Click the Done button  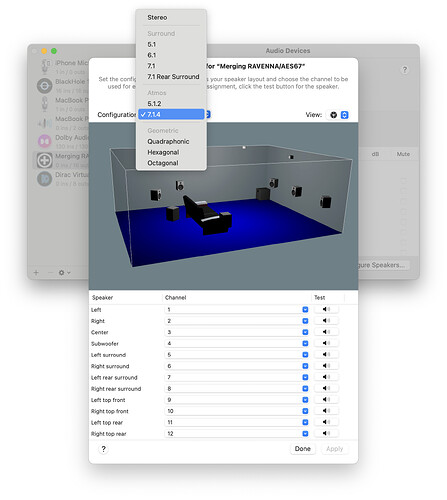pos(303,449)
